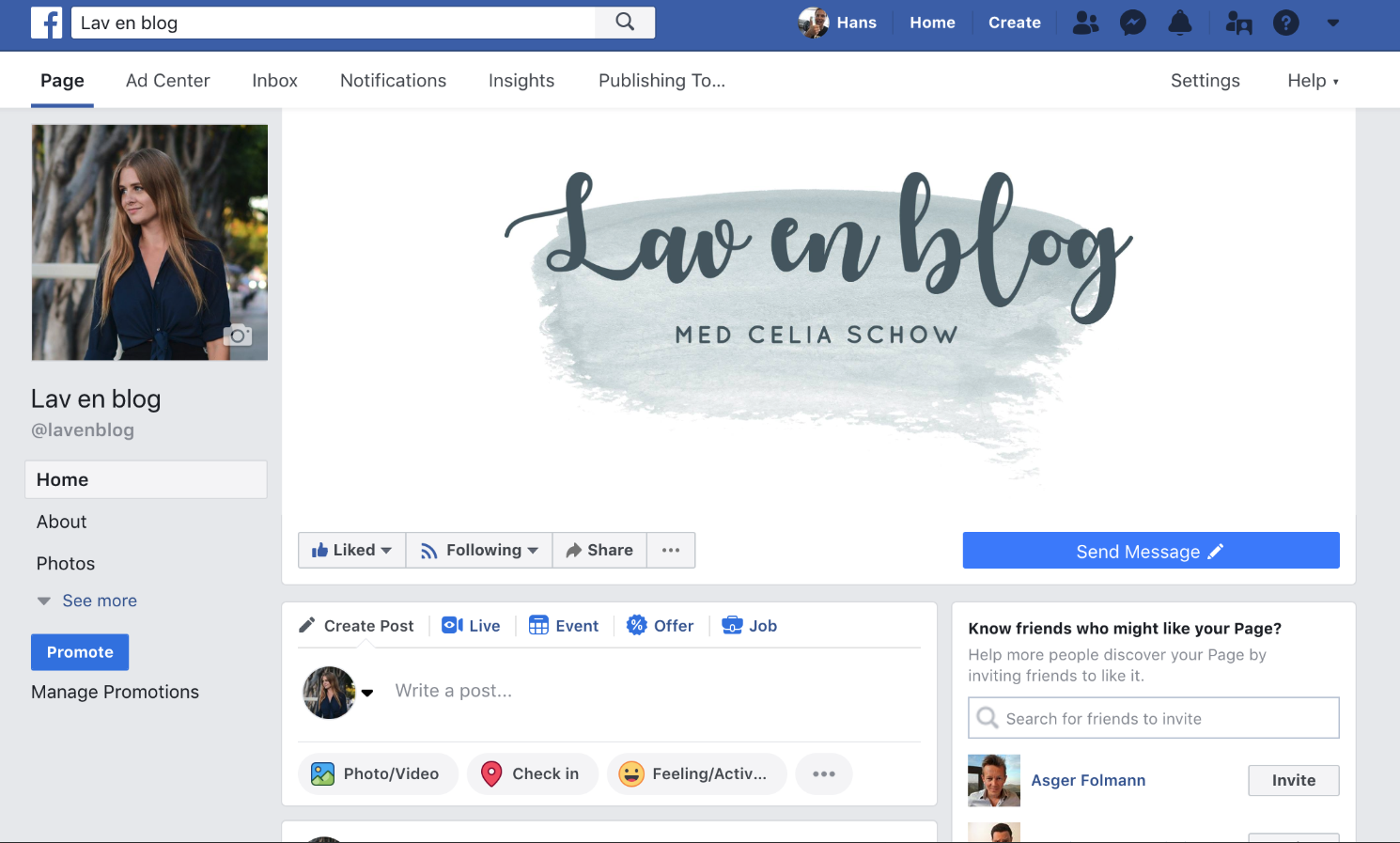Switch to the Insights tab
The height and width of the screenshot is (843, 1400).
pos(521,81)
